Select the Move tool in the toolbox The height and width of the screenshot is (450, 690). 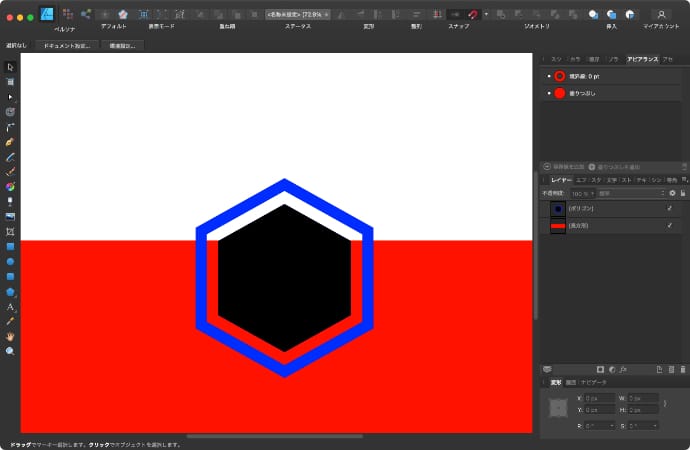click(10, 67)
